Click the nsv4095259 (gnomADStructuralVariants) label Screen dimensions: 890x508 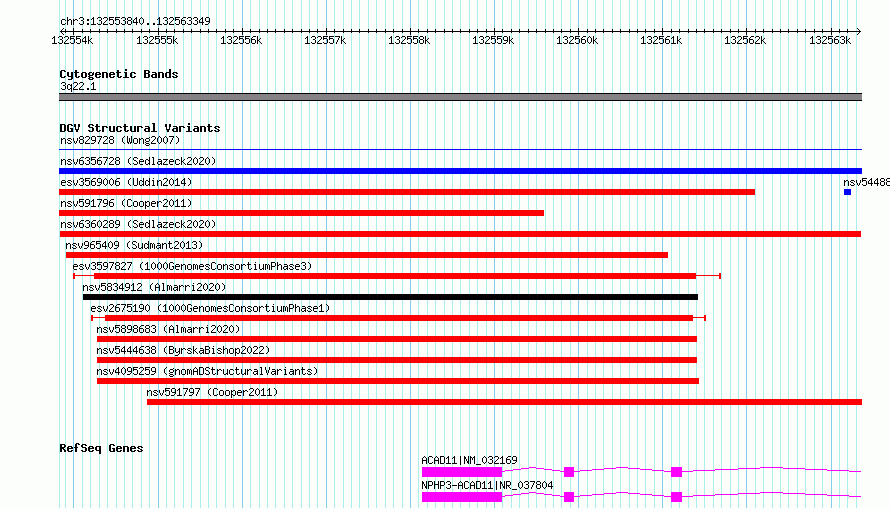pos(207,371)
